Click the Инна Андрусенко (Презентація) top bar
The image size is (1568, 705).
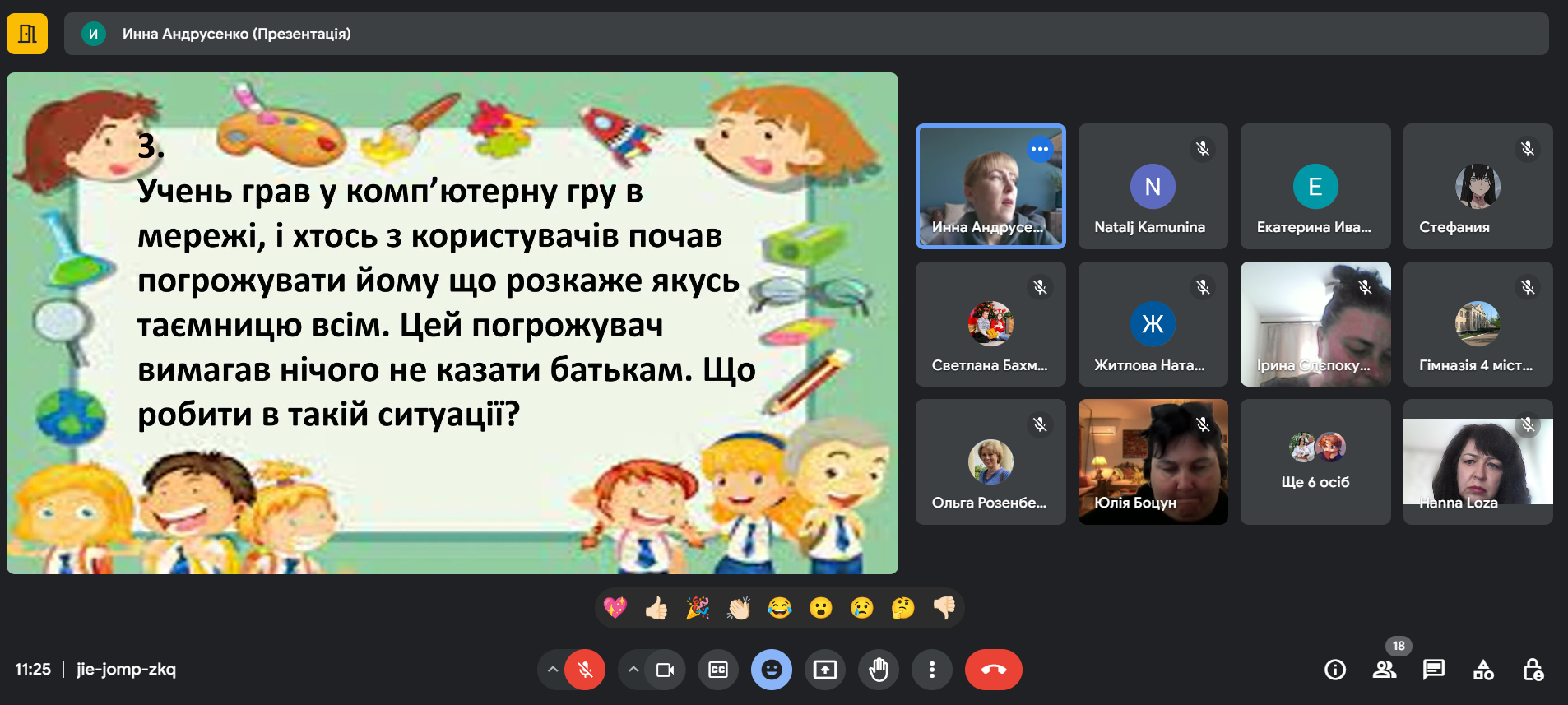(x=806, y=34)
